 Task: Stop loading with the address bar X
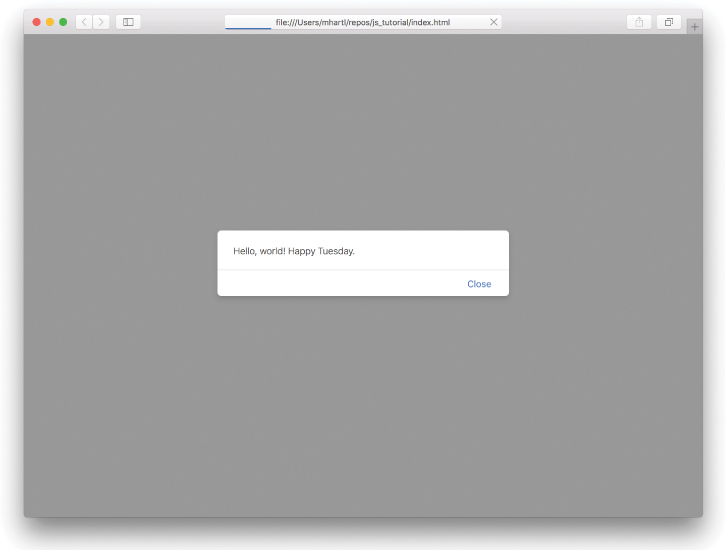pos(493,22)
